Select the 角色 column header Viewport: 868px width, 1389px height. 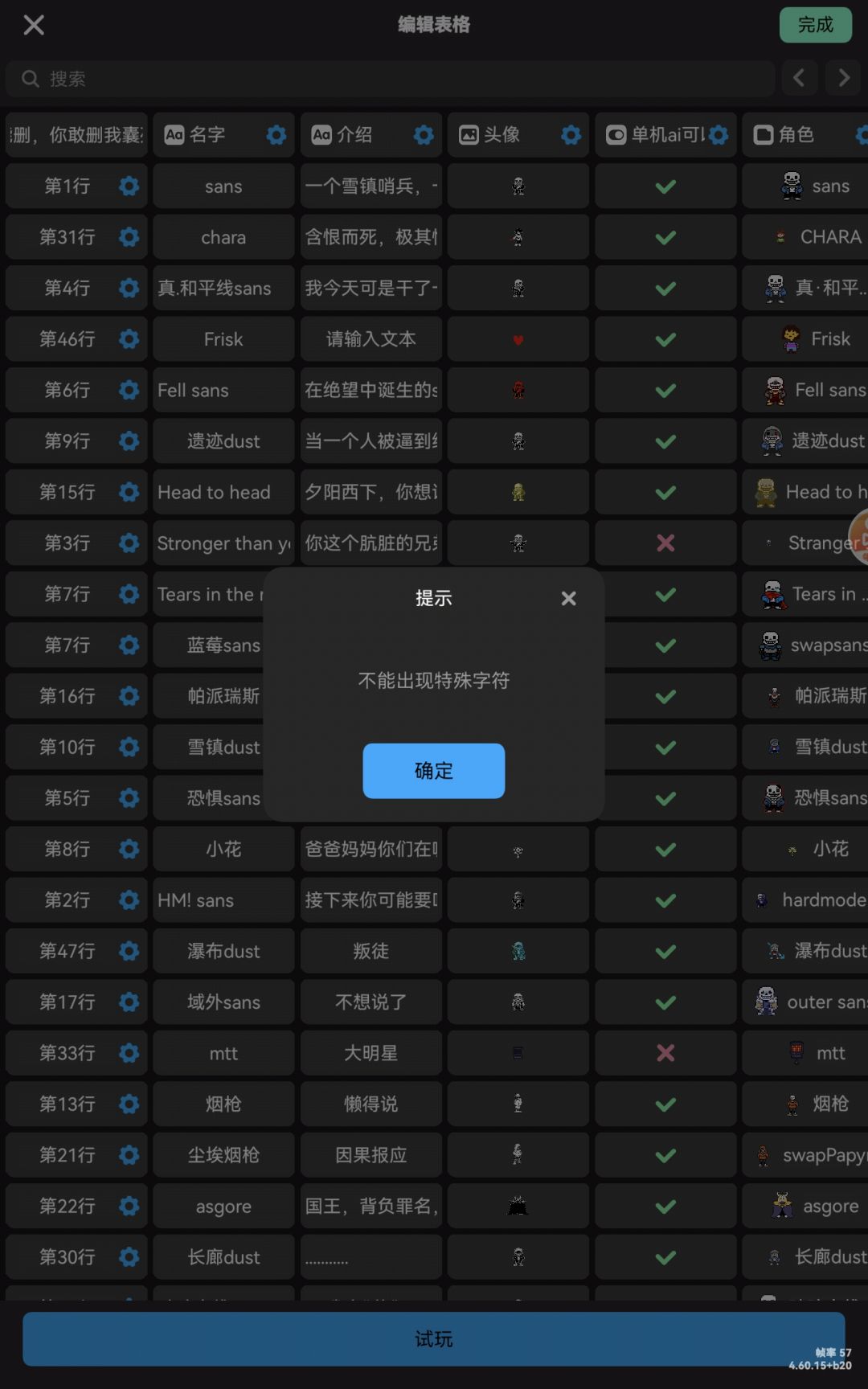(805, 135)
